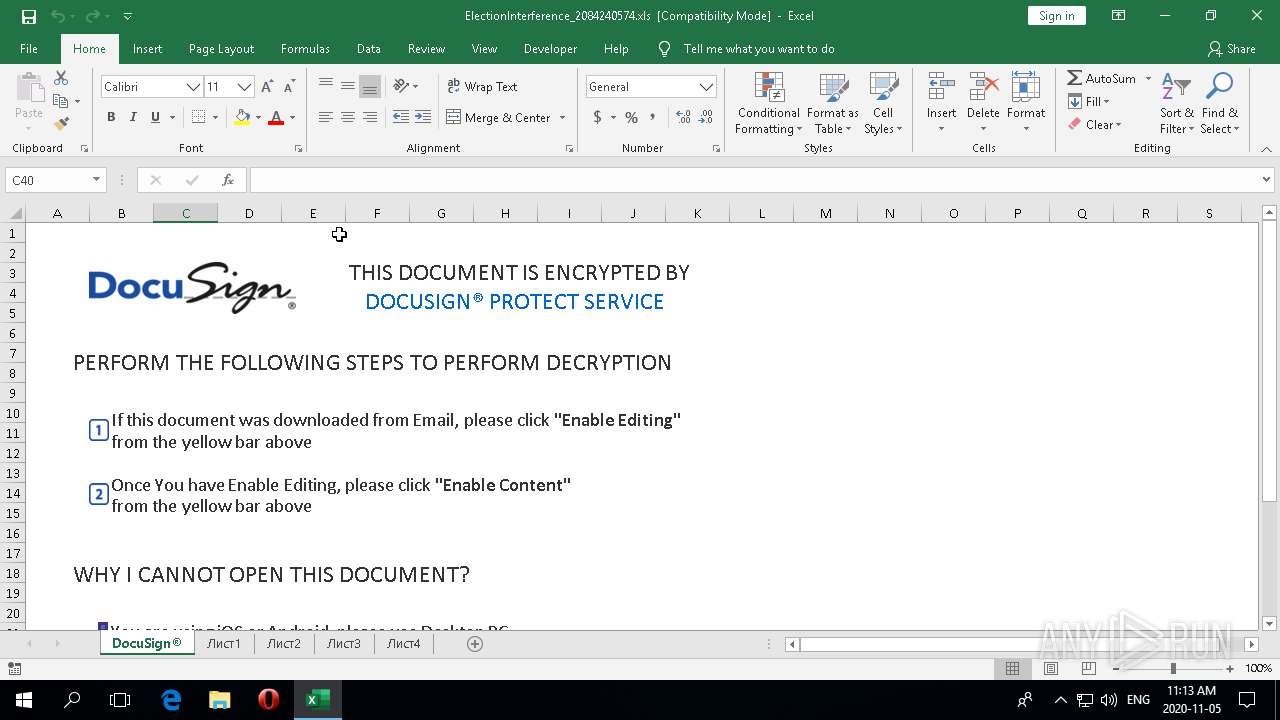This screenshot has width=1280, height=720.
Task: Open the AutoSum dropdown arrow
Action: pos(1148,78)
